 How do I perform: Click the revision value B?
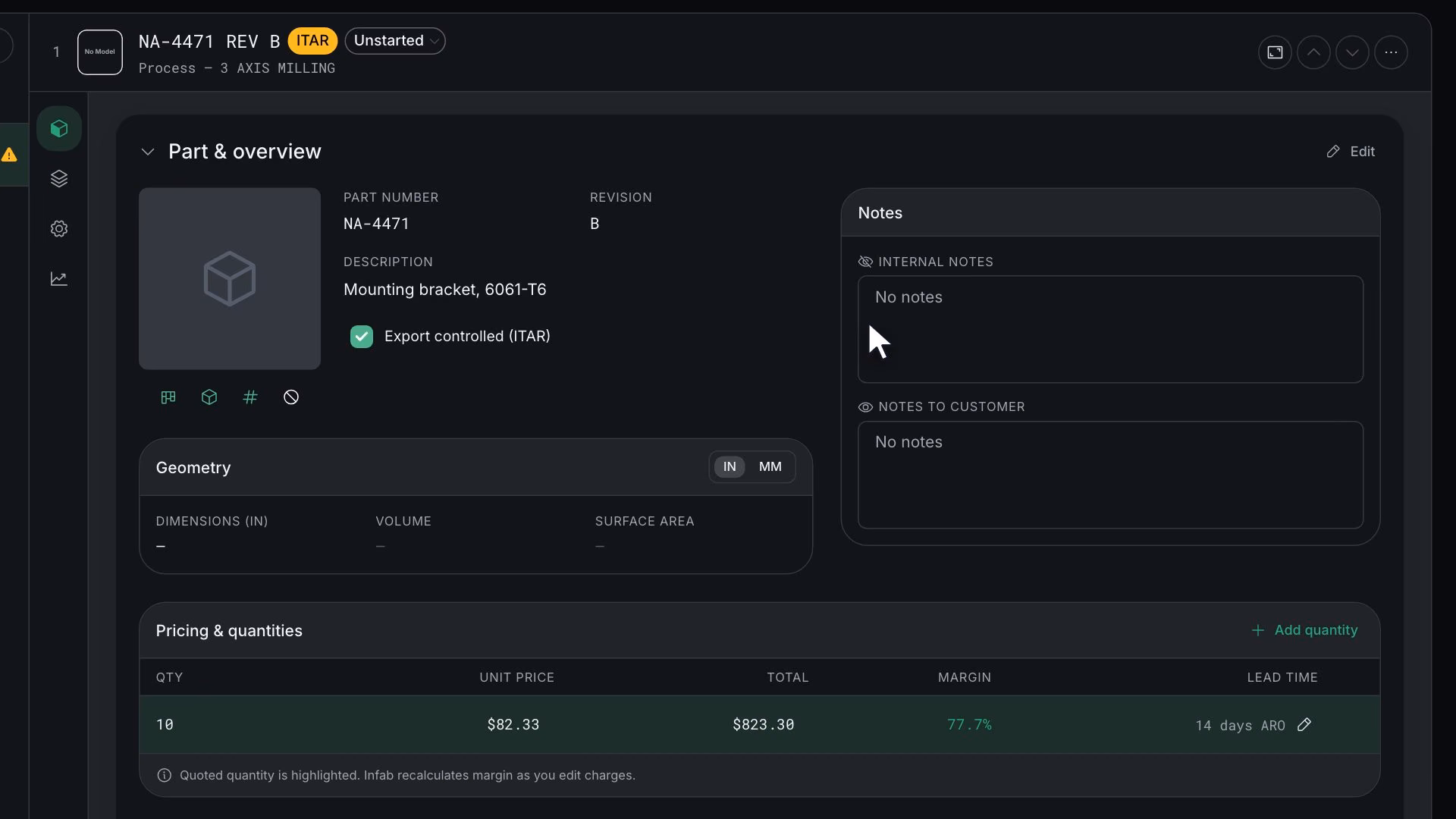pyautogui.click(x=595, y=224)
